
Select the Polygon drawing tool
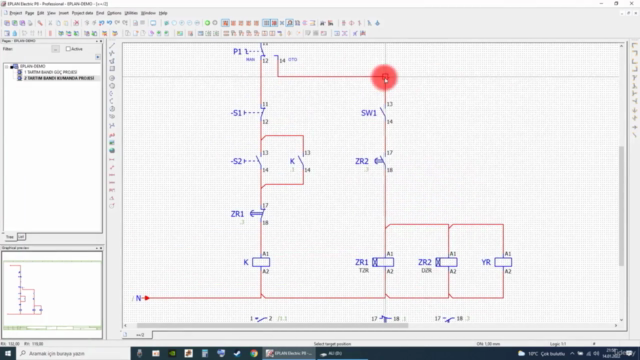click(112, 61)
